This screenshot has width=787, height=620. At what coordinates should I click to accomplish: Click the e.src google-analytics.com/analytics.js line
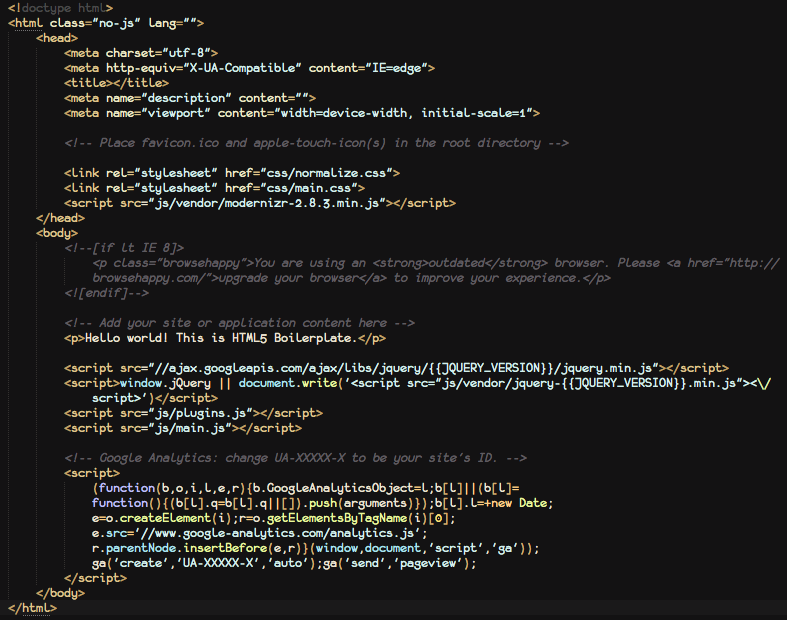click(259, 534)
